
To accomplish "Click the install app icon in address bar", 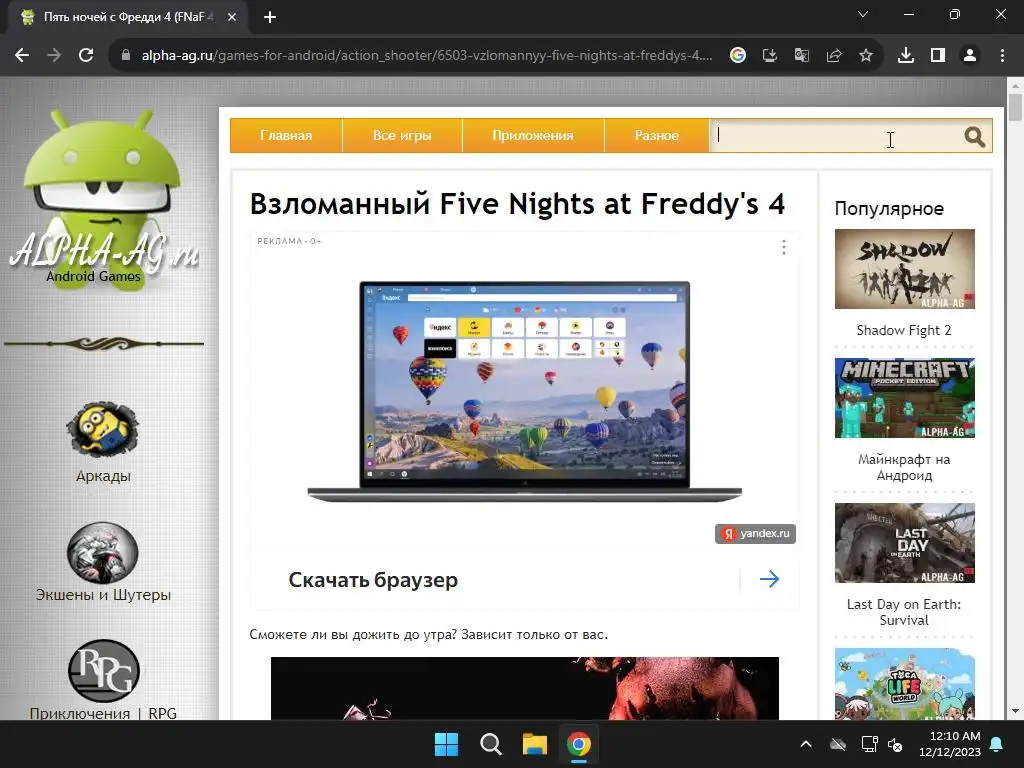I will coord(770,56).
